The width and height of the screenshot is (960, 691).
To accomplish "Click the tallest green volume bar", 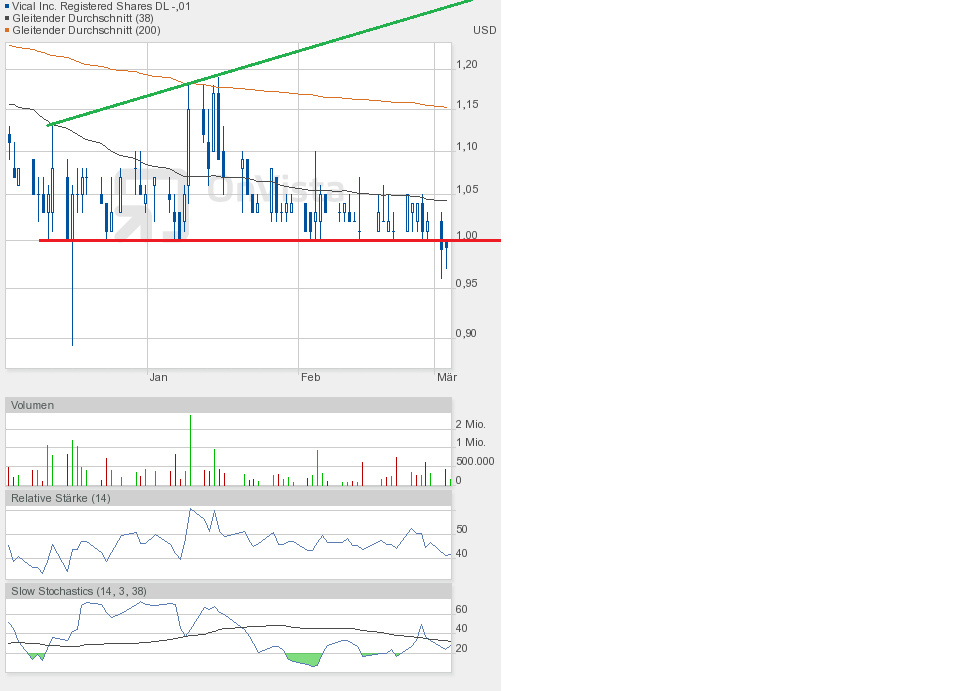I will (x=190, y=450).
